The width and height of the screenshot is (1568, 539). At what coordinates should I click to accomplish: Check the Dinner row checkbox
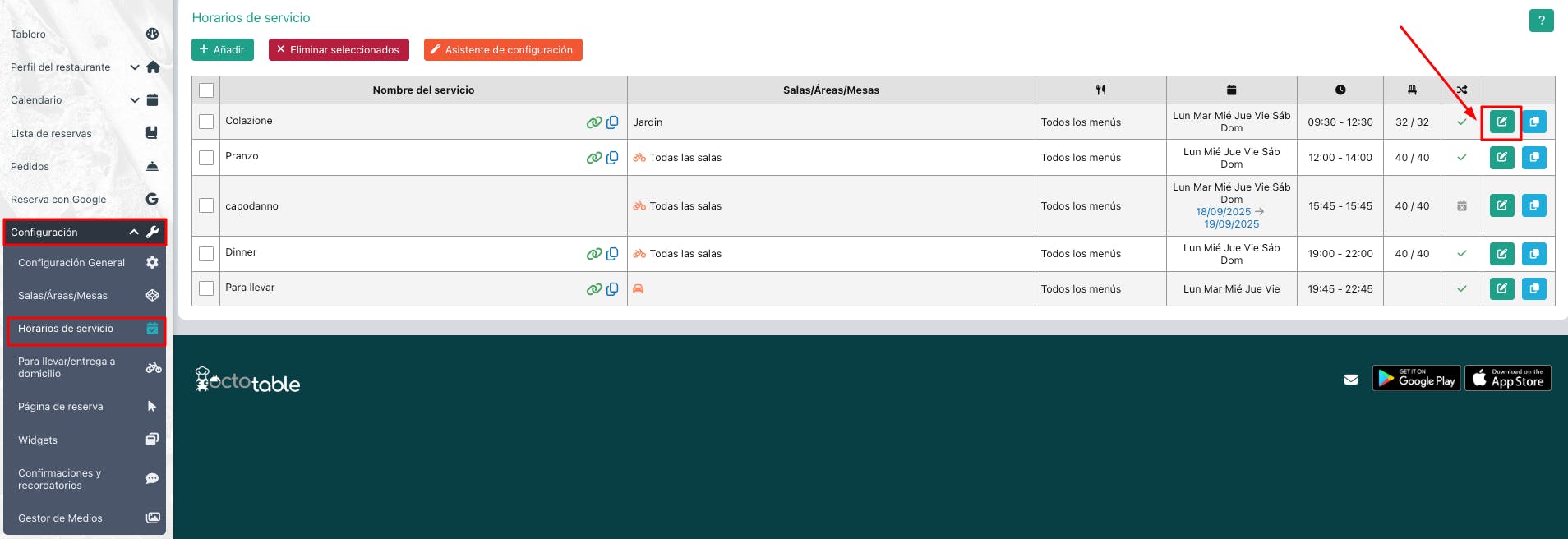click(x=206, y=253)
